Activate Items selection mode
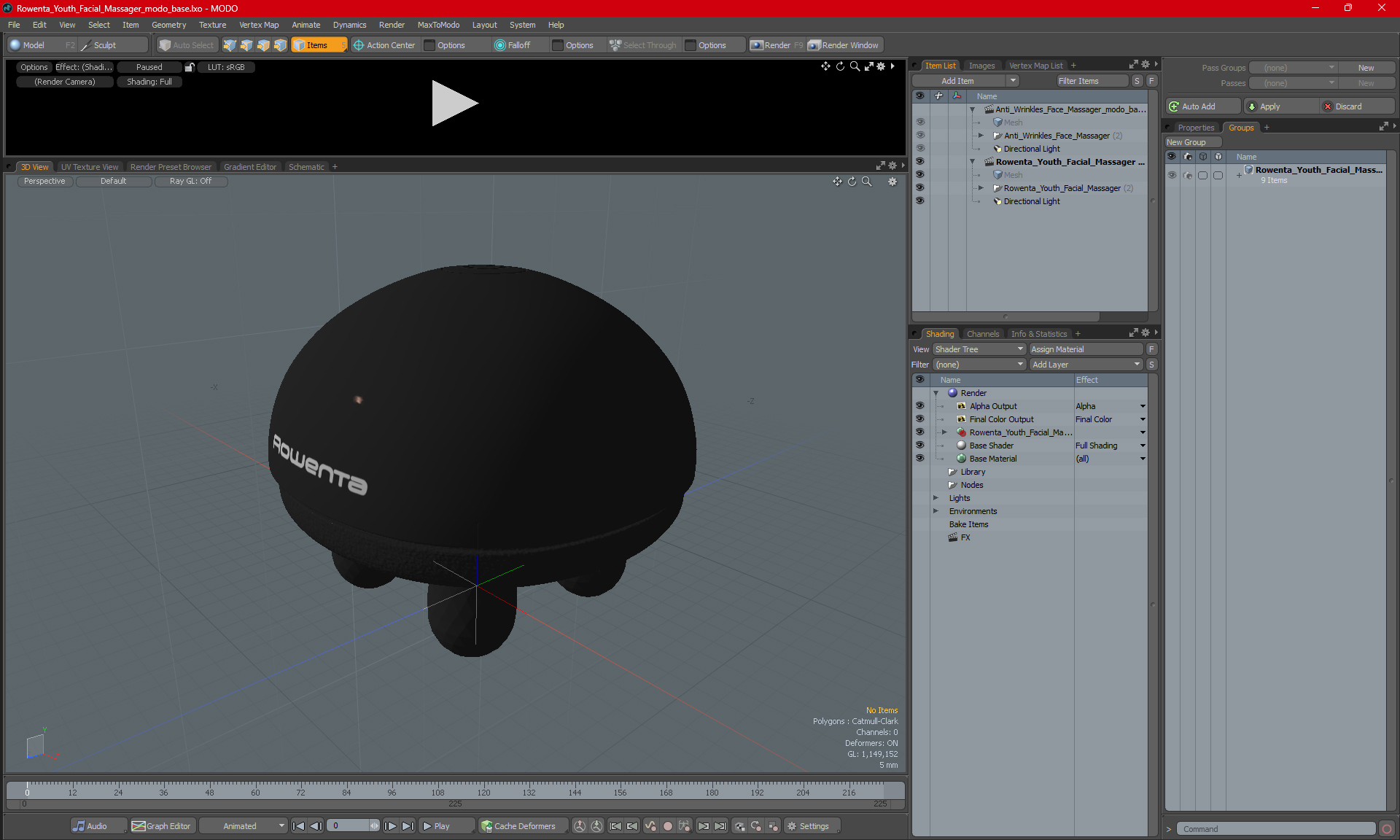Image resolution: width=1400 pixels, height=840 pixels. (319, 45)
